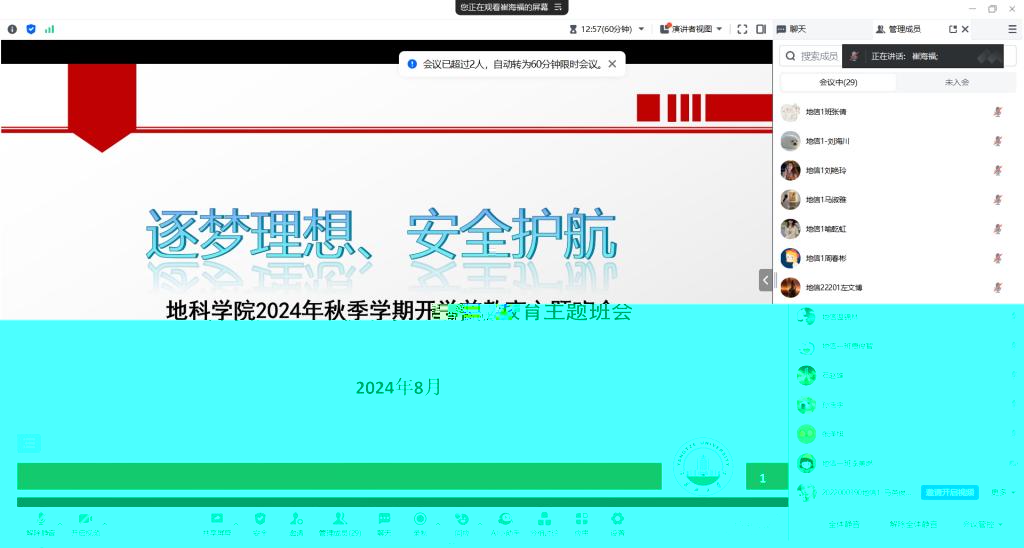Open the hamburger menu at top right

coord(1011,29)
